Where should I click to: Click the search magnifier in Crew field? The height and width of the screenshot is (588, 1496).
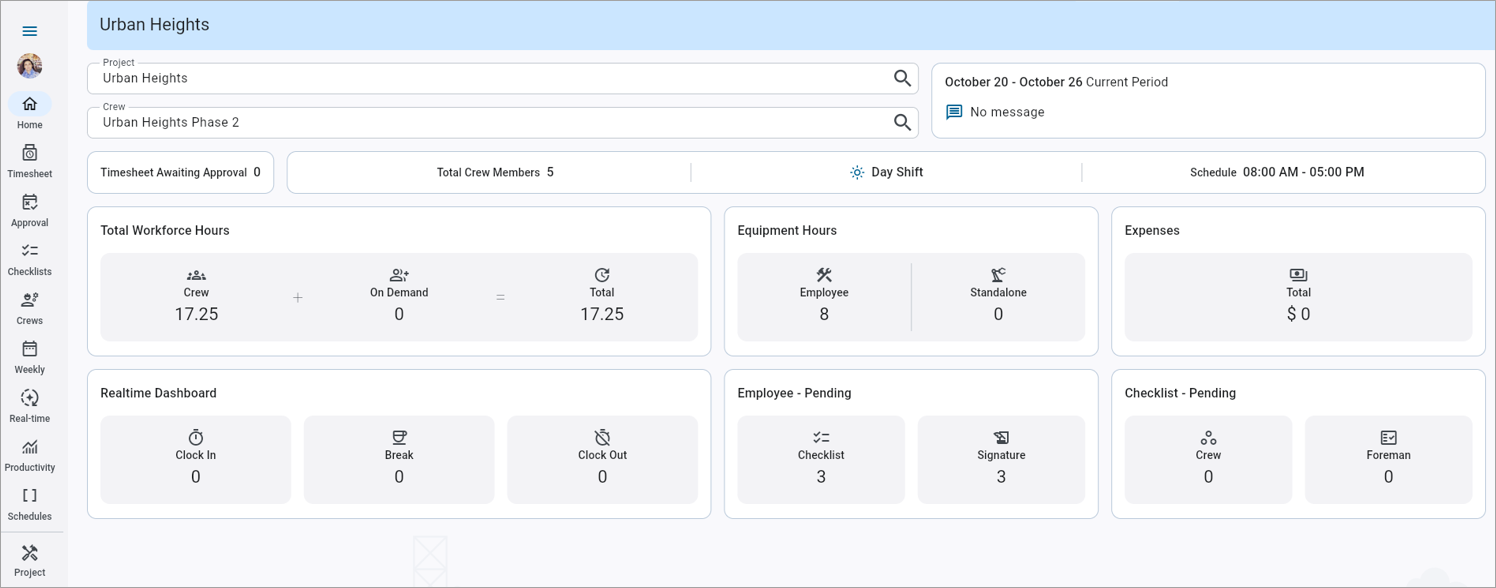tap(903, 121)
